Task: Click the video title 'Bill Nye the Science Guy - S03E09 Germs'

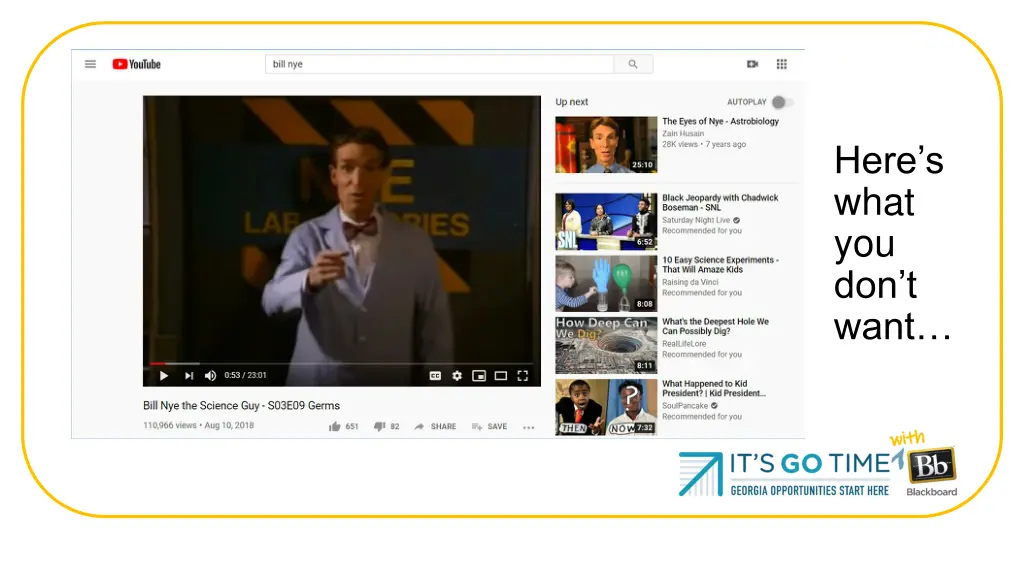Action: (242, 406)
